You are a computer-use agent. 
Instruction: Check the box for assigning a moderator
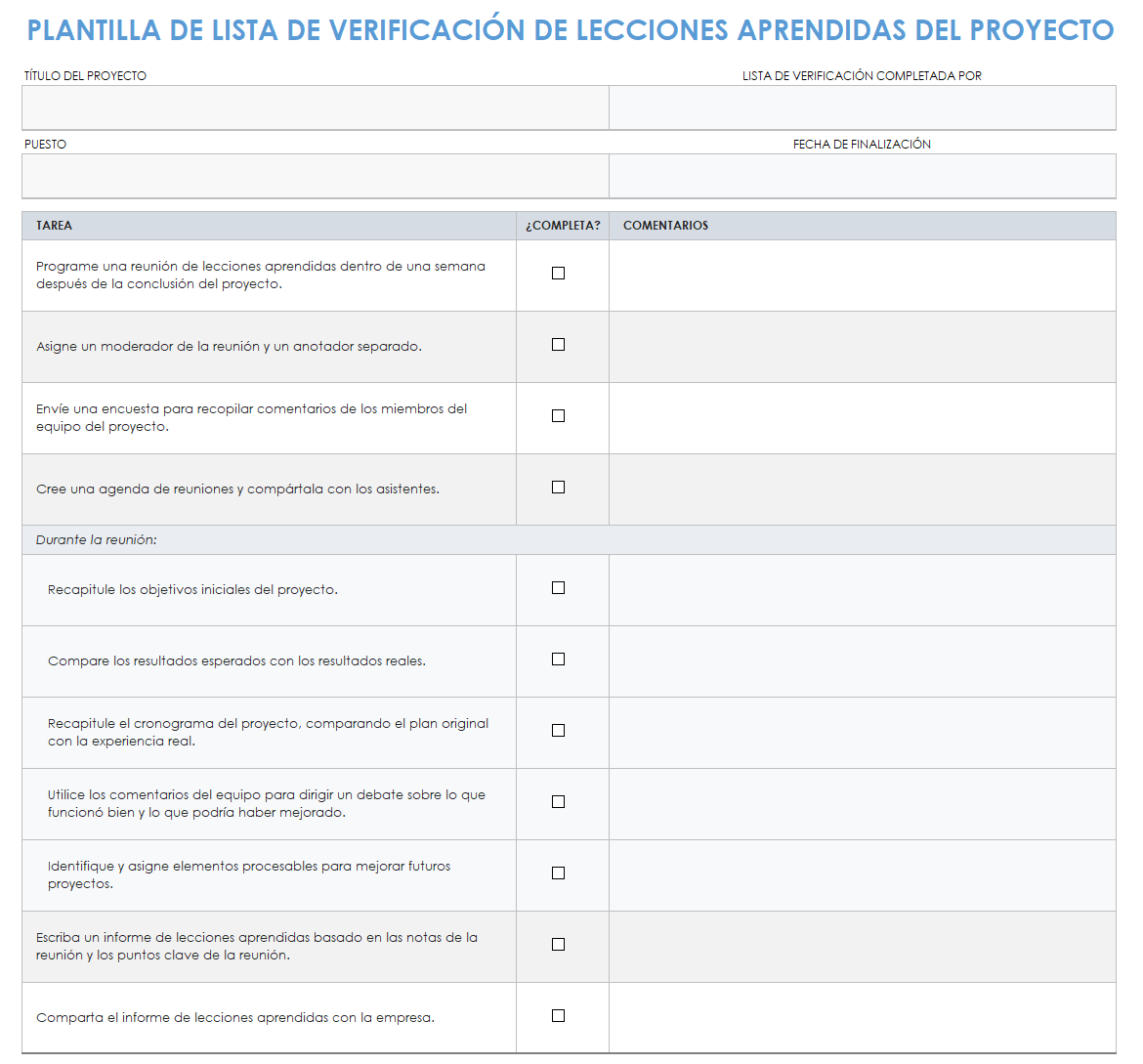(558, 345)
